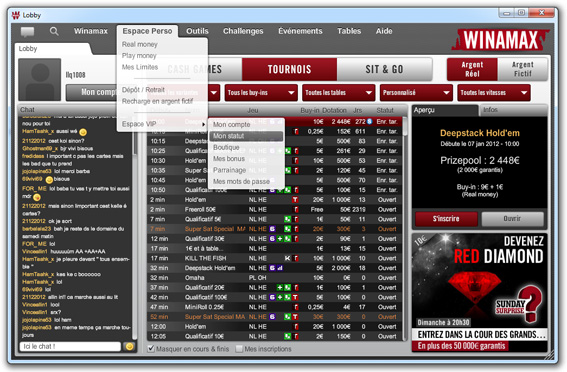Click in the Ici le chat input field
The height and width of the screenshot is (372, 567).
point(70,346)
